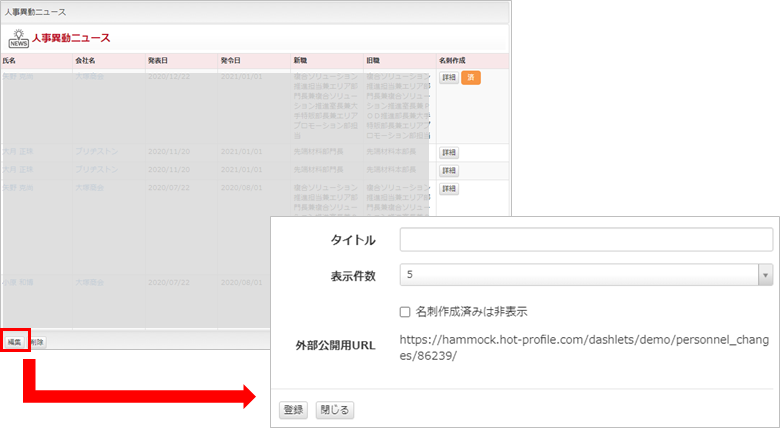Image resolution: width=780 pixels, height=428 pixels.
Task: Click the external public URL text
Action: pyautogui.click(x=583, y=348)
